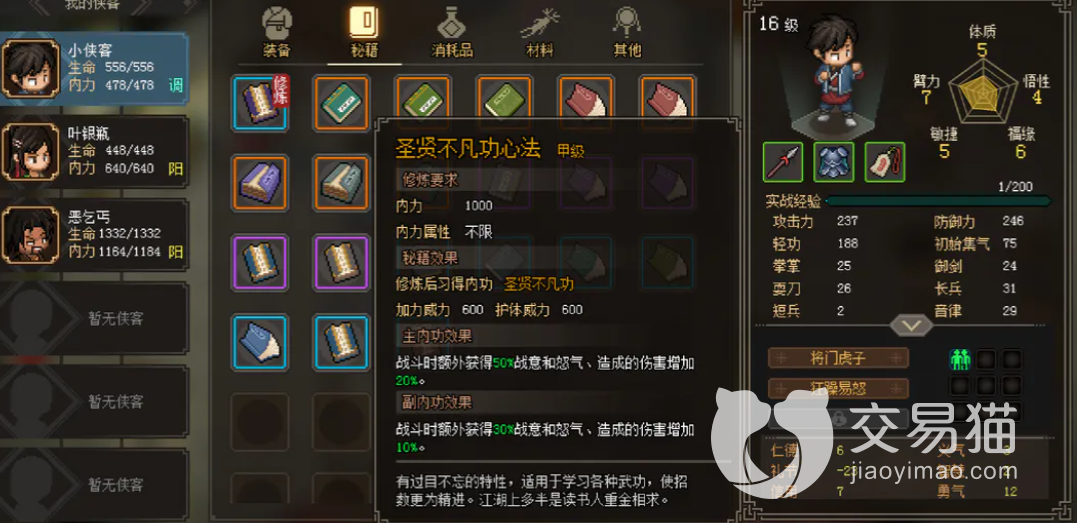1077x523 pixels.
Task: Toggle the green figures formation slot
Action: (x=960, y=359)
